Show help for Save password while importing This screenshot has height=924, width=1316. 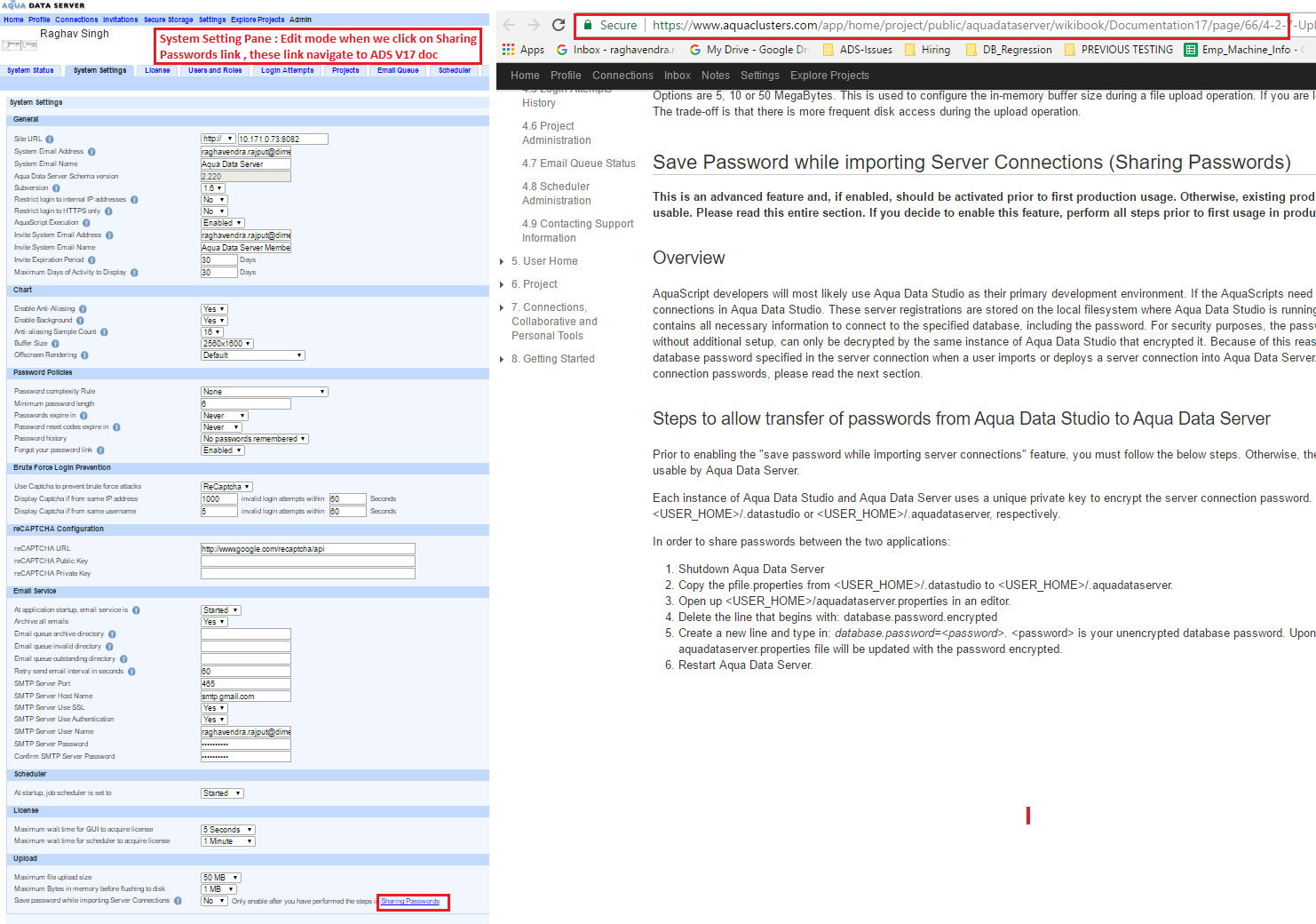pos(178,901)
